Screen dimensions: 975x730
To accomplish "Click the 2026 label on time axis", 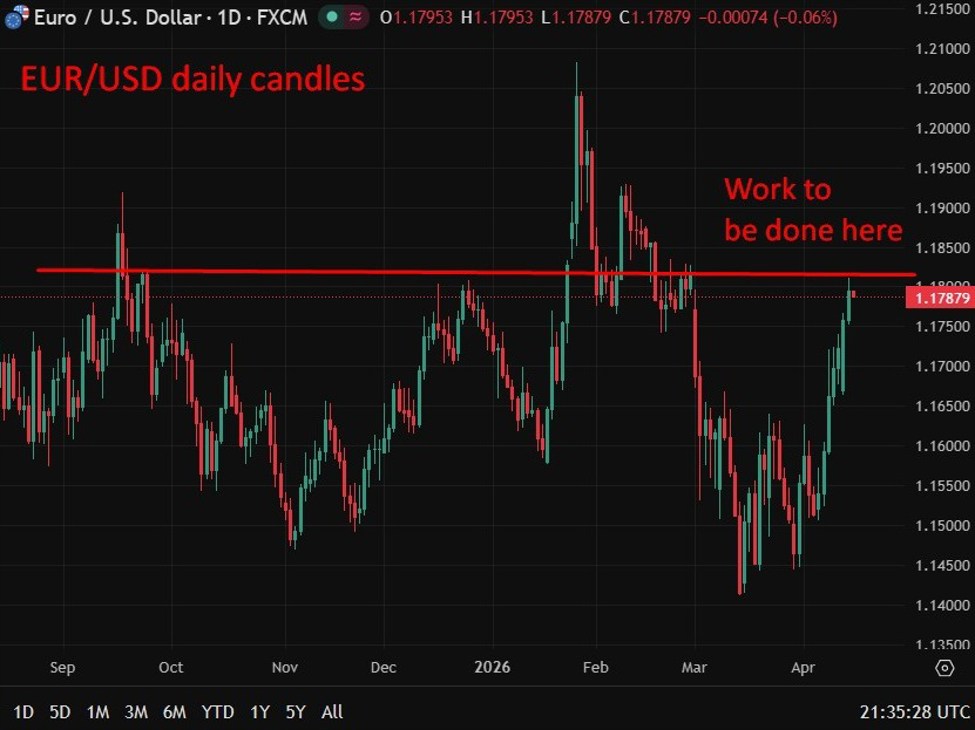I will [x=491, y=667].
